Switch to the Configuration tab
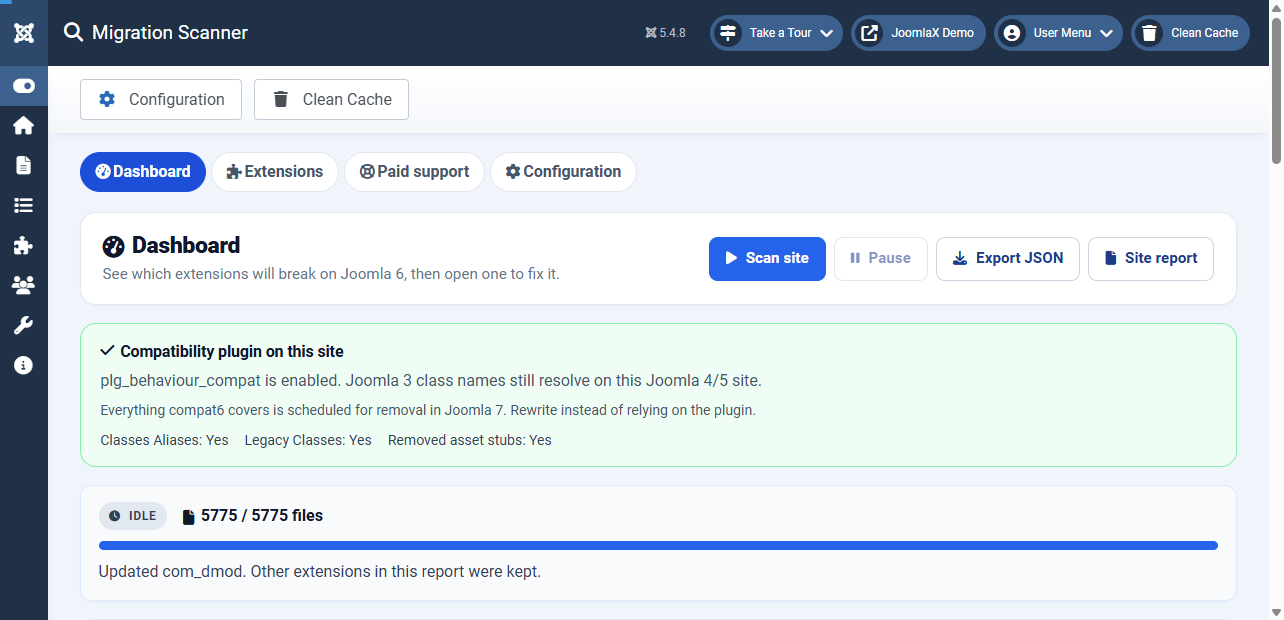 (x=563, y=172)
